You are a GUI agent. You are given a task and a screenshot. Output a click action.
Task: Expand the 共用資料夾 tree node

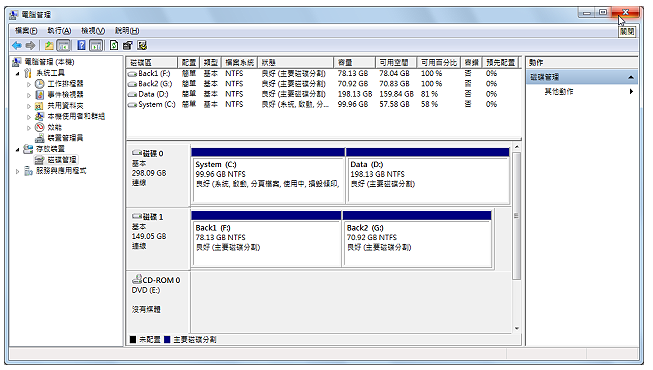(x=29, y=106)
